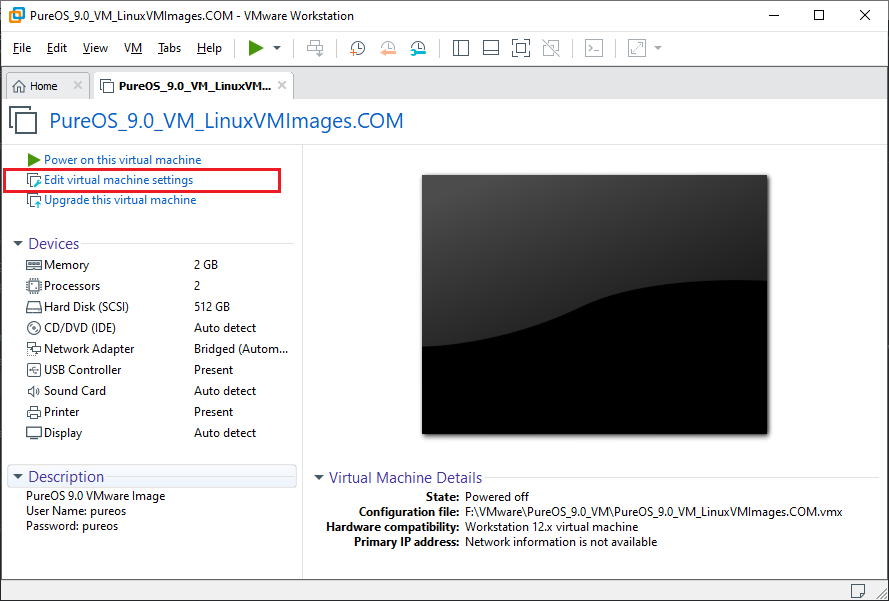Click the Processors CPU icon
This screenshot has height=601, width=889.
[x=34, y=286]
